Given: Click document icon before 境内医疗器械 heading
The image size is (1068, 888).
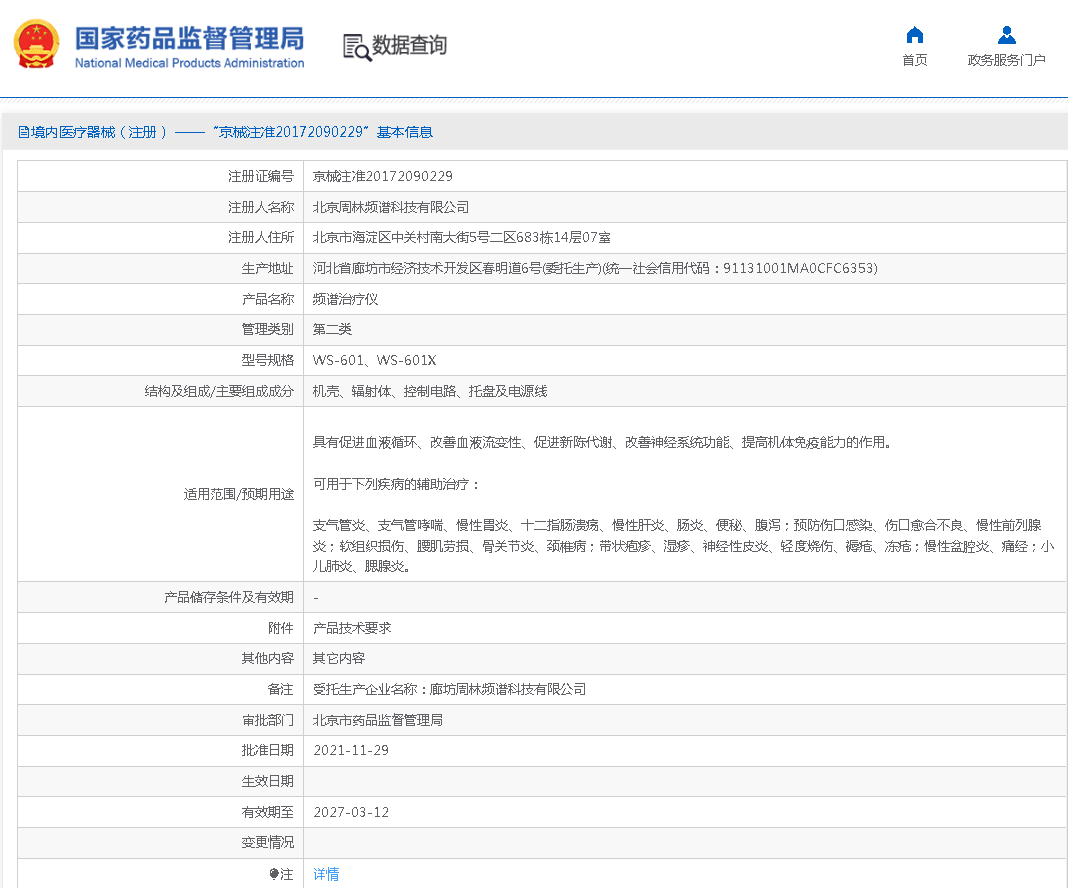Looking at the screenshot, I should tap(23, 132).
